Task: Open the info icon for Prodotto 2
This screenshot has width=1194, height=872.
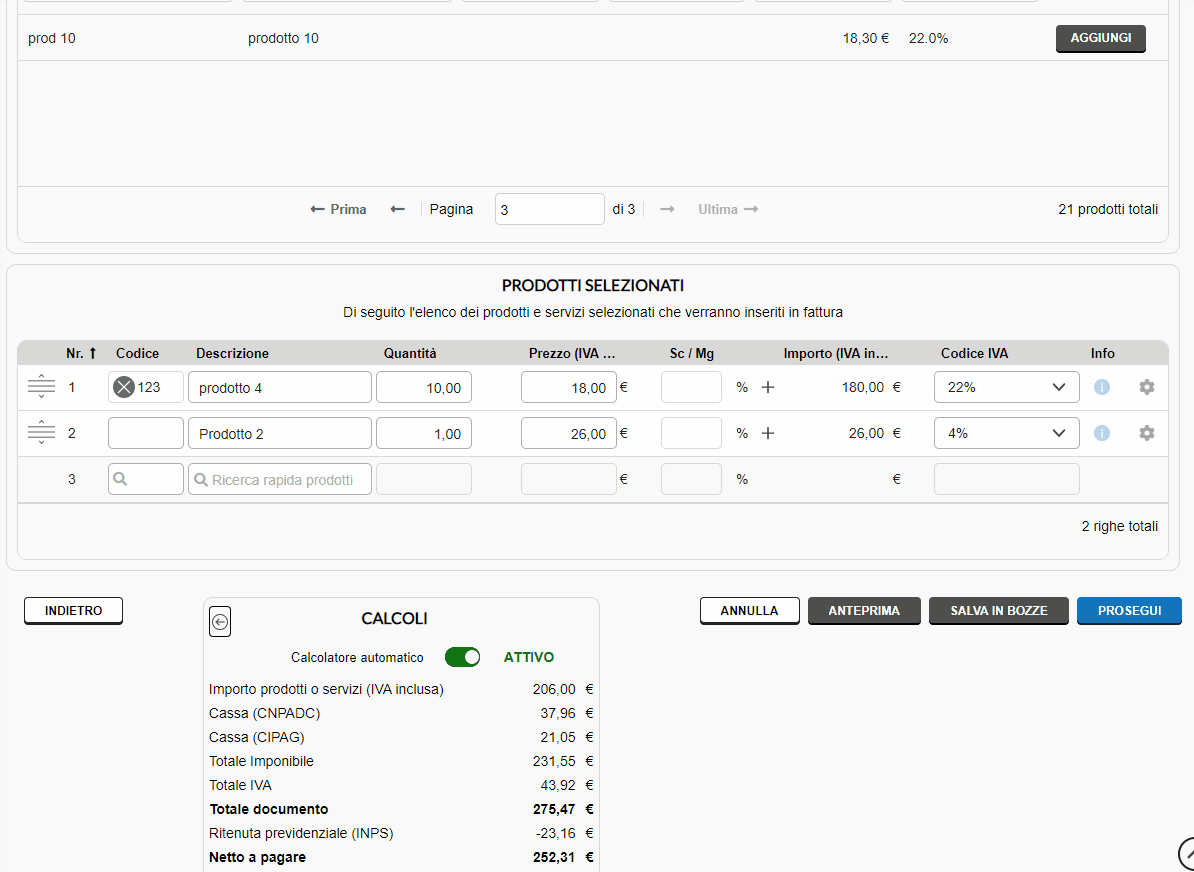Action: coord(1101,433)
